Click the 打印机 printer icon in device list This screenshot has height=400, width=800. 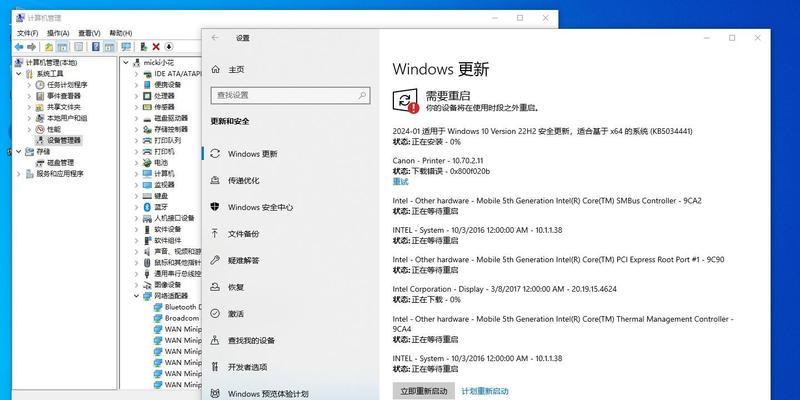(147, 152)
